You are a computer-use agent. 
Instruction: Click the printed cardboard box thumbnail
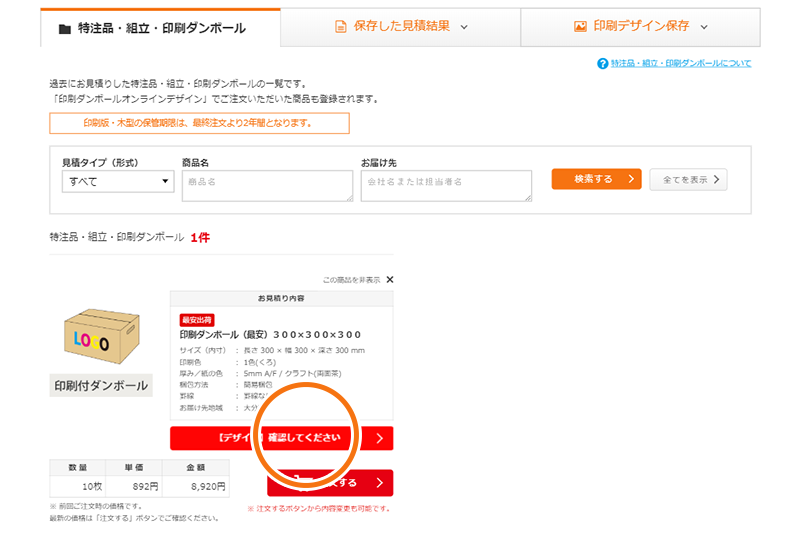tap(102, 336)
